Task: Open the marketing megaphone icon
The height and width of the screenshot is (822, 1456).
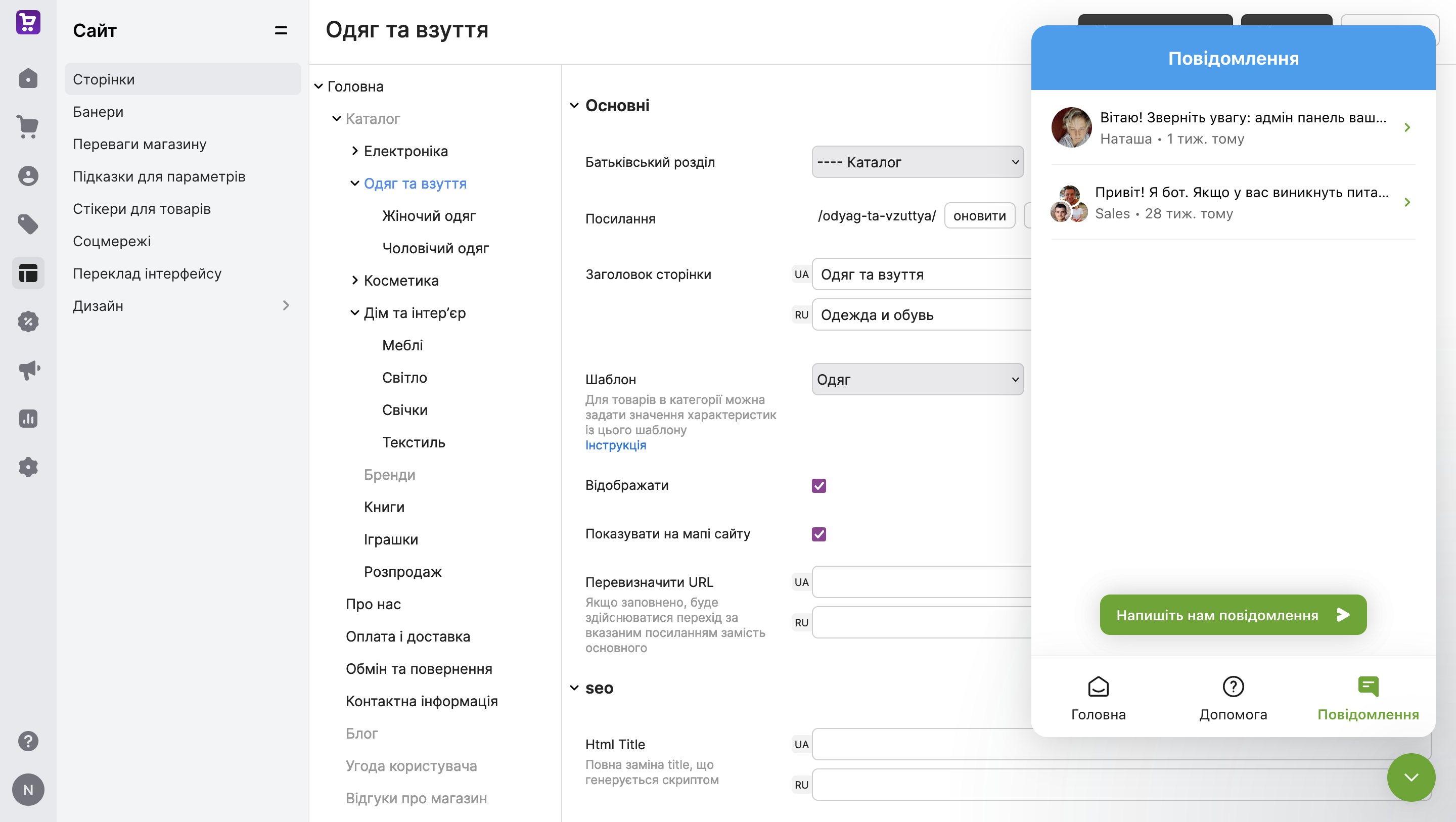Action: click(28, 370)
